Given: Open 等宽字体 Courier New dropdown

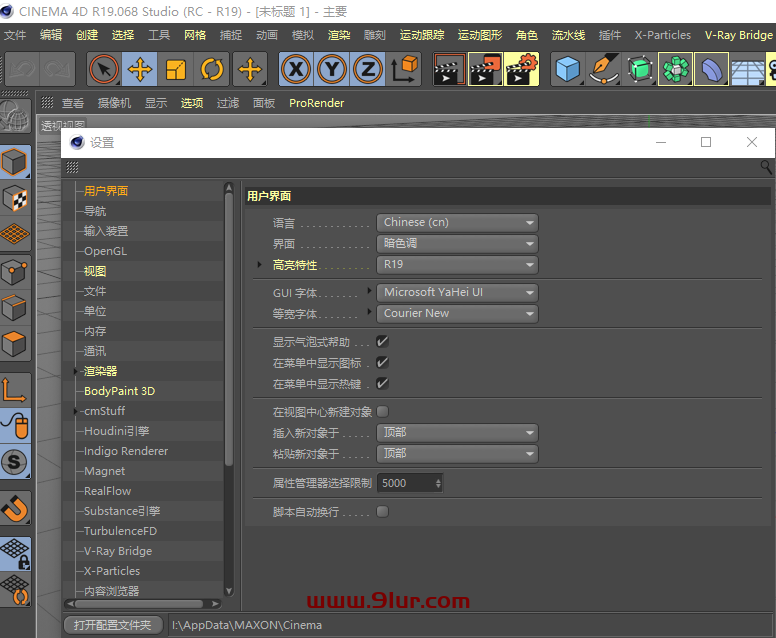Looking at the screenshot, I should (457, 313).
